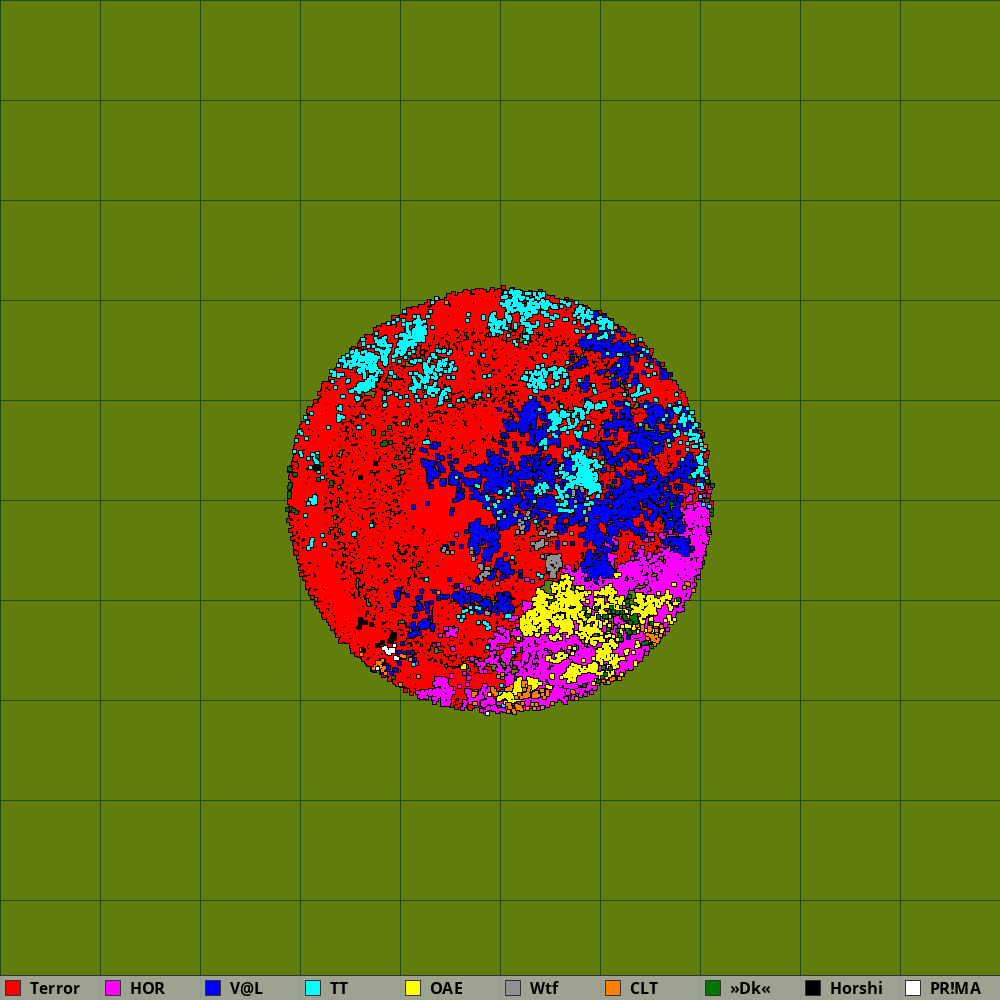The width and height of the screenshot is (1000, 1000).
Task: Select the 'CLT' legend label
Action: [643, 988]
